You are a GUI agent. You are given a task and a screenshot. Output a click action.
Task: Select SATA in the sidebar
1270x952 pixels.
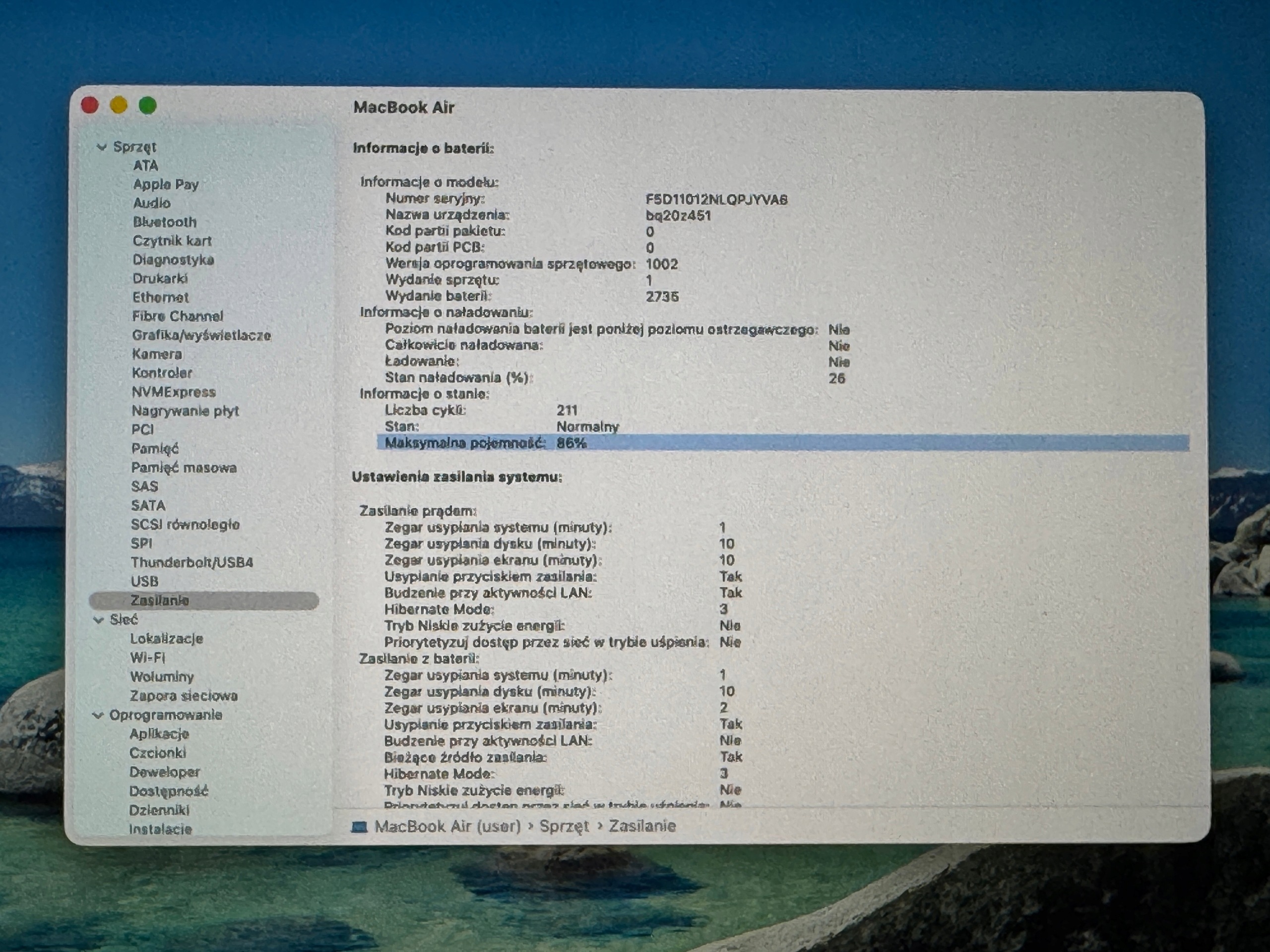[148, 506]
